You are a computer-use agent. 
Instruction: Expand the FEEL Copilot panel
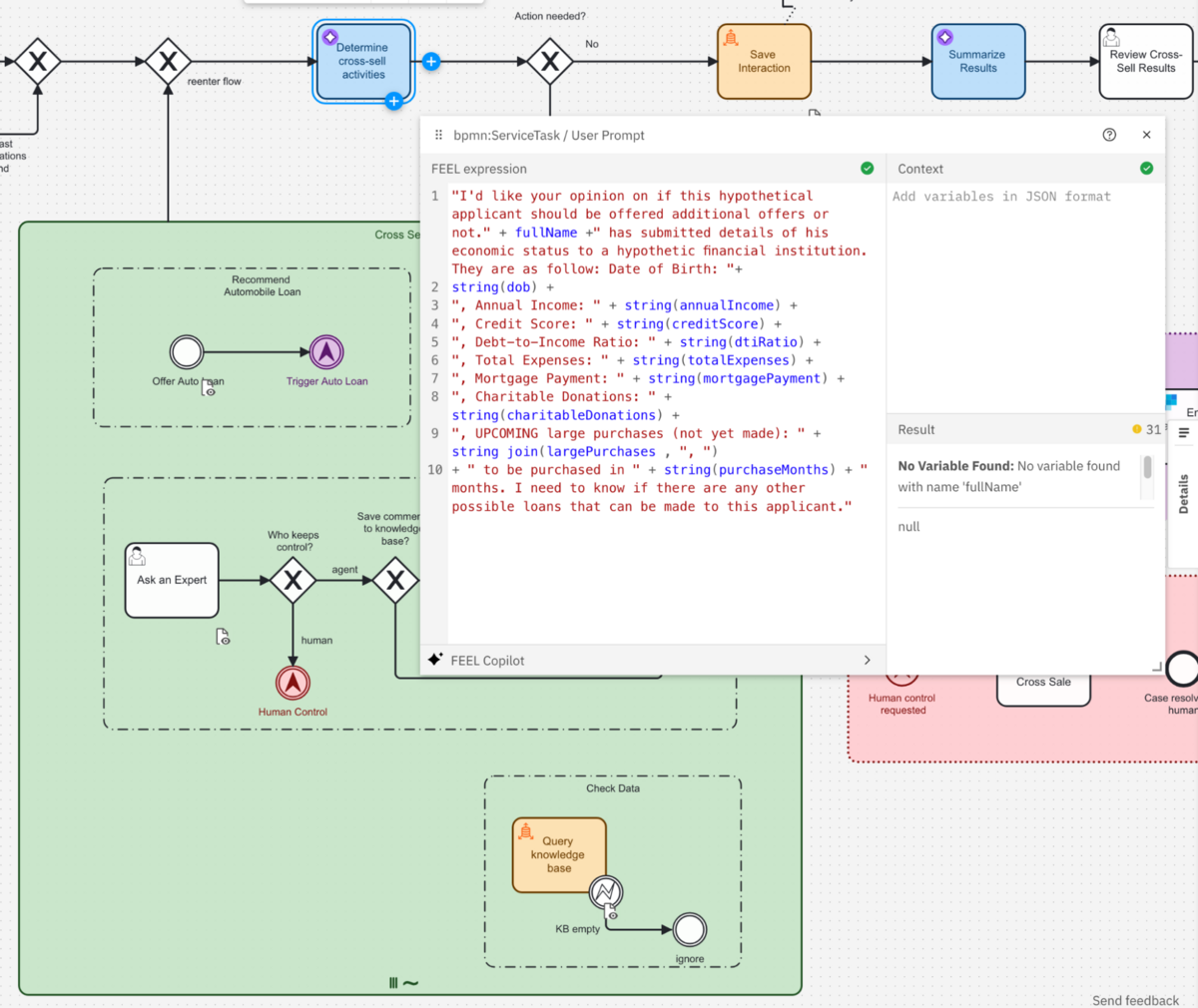[x=867, y=660]
